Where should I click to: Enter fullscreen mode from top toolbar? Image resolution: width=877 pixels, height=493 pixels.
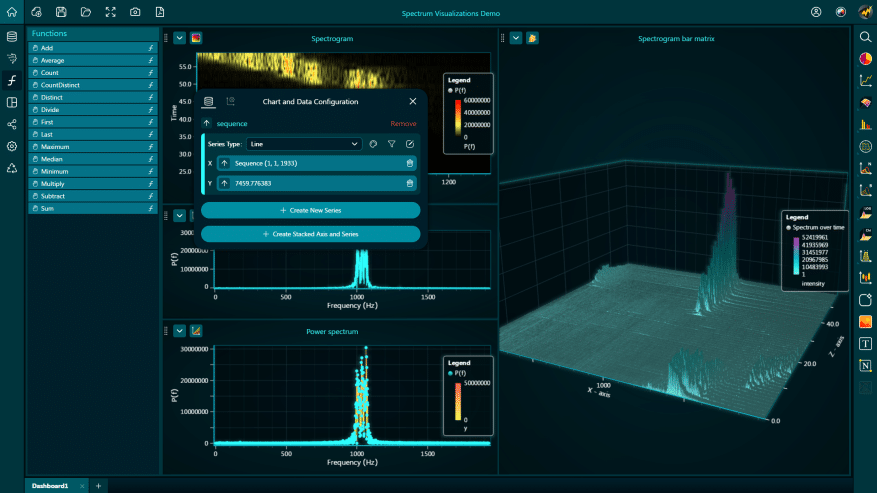110,12
